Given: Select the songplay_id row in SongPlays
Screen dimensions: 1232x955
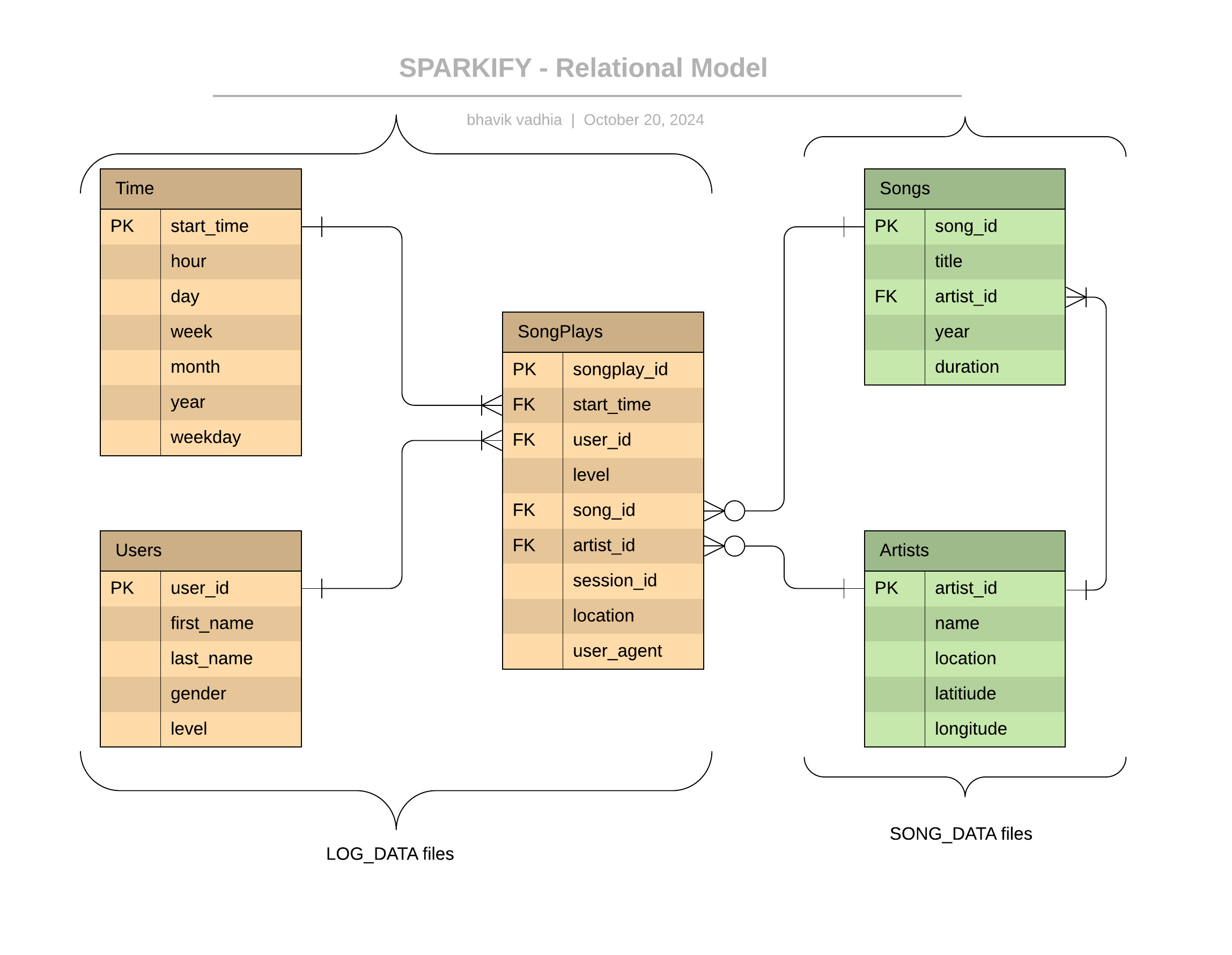Looking at the screenshot, I should 603,370.
